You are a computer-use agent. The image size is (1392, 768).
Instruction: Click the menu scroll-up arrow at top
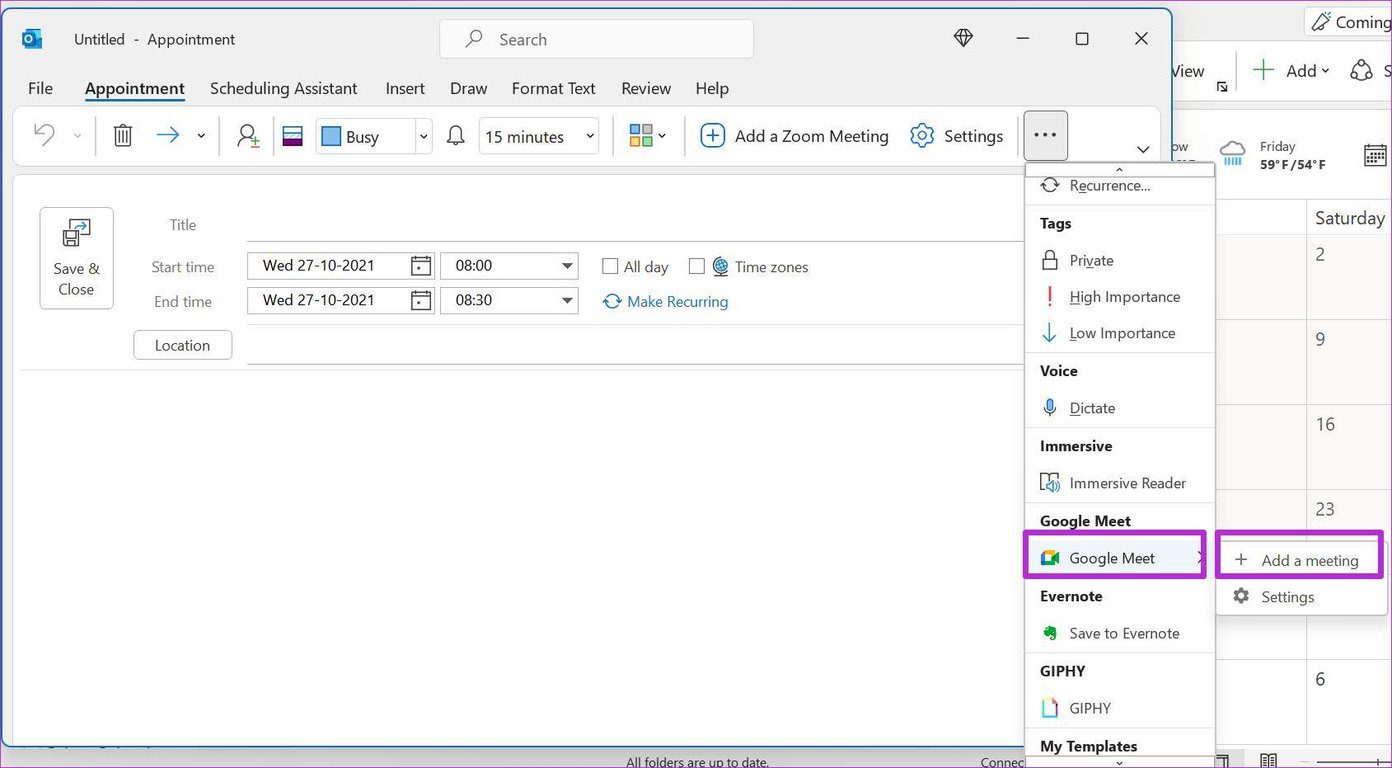tap(1119, 170)
